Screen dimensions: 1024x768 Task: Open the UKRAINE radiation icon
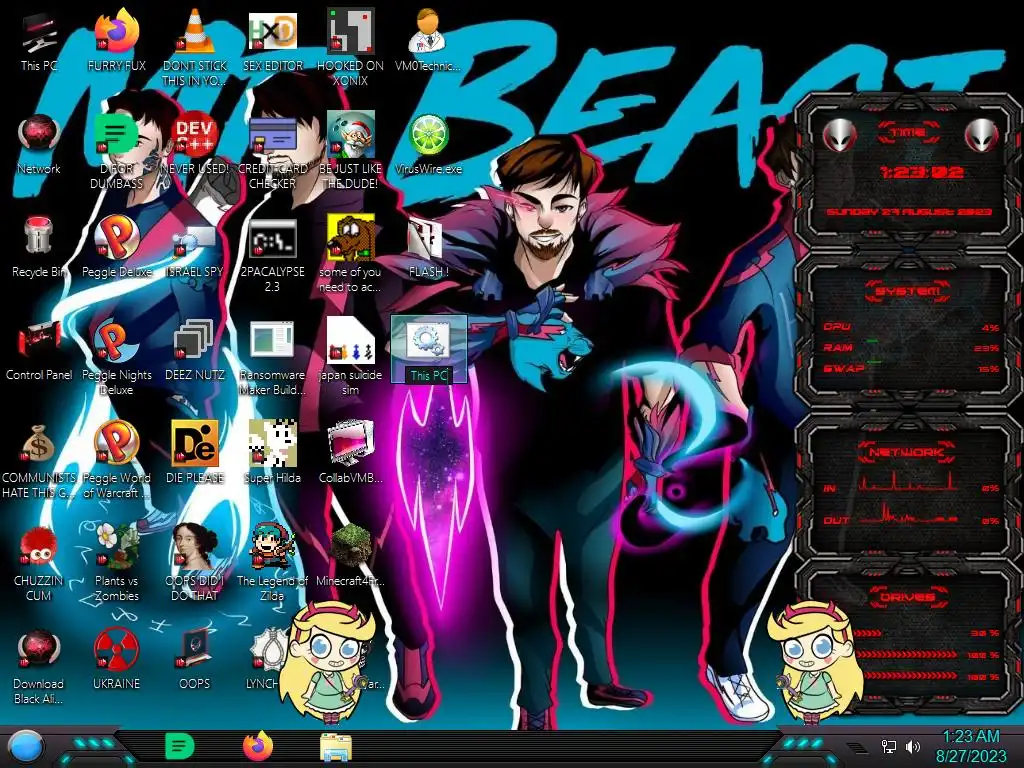point(116,660)
